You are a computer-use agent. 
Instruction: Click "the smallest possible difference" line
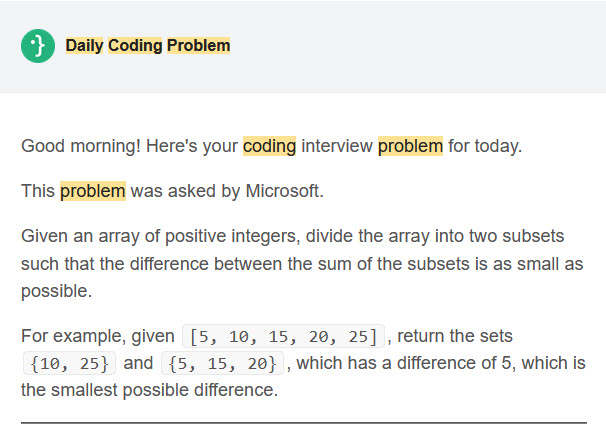[x=150, y=390]
